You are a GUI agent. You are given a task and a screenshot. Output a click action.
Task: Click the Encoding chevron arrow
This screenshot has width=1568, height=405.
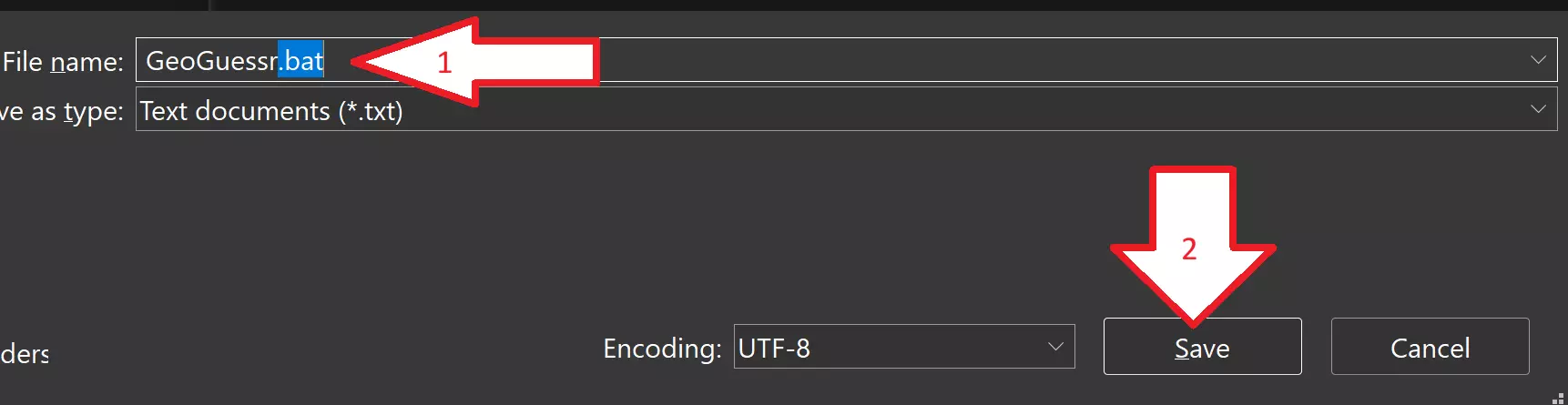point(1055,347)
